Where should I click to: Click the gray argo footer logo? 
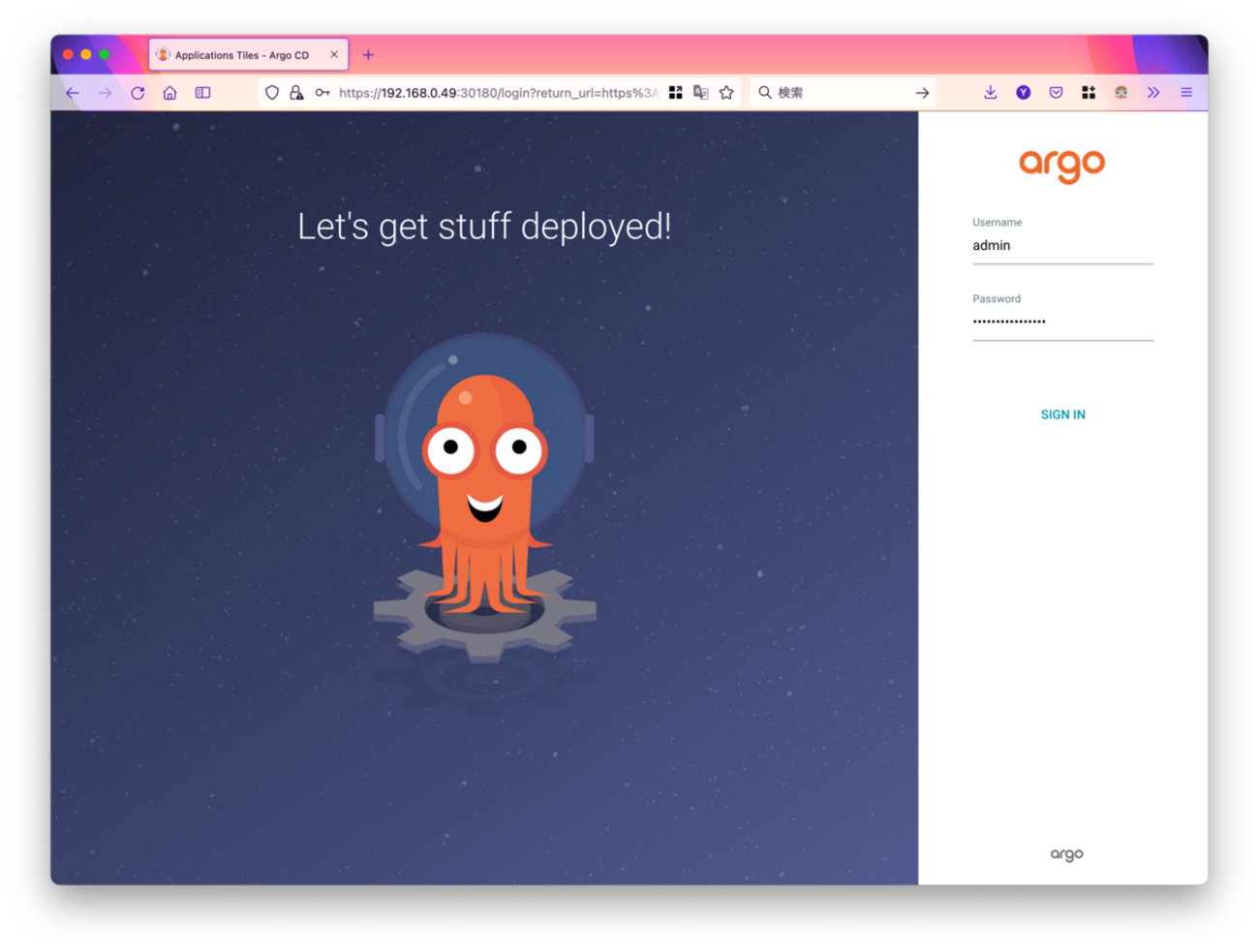[x=1066, y=854]
